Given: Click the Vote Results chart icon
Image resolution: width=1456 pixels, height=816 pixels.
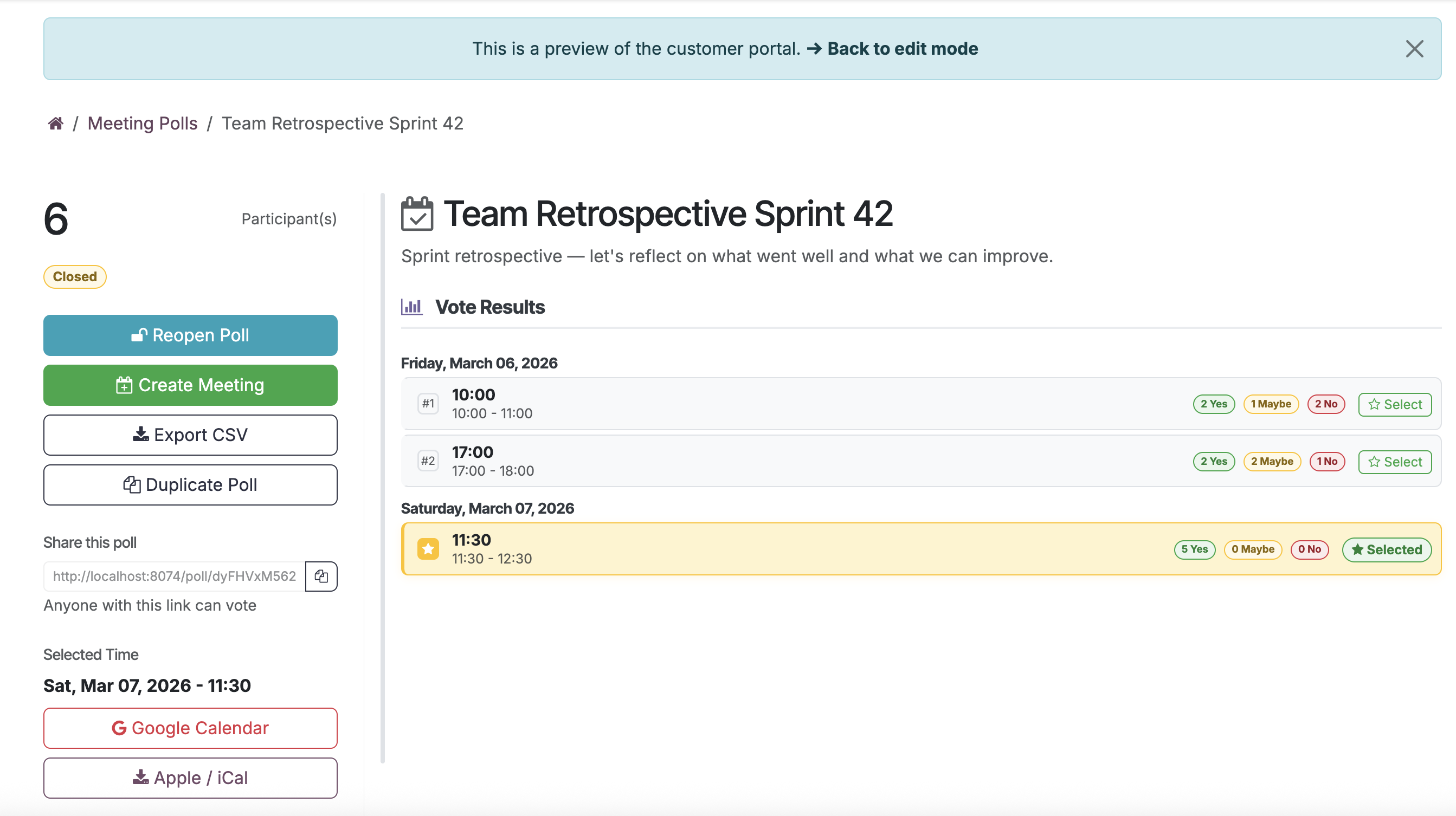Looking at the screenshot, I should pos(411,307).
